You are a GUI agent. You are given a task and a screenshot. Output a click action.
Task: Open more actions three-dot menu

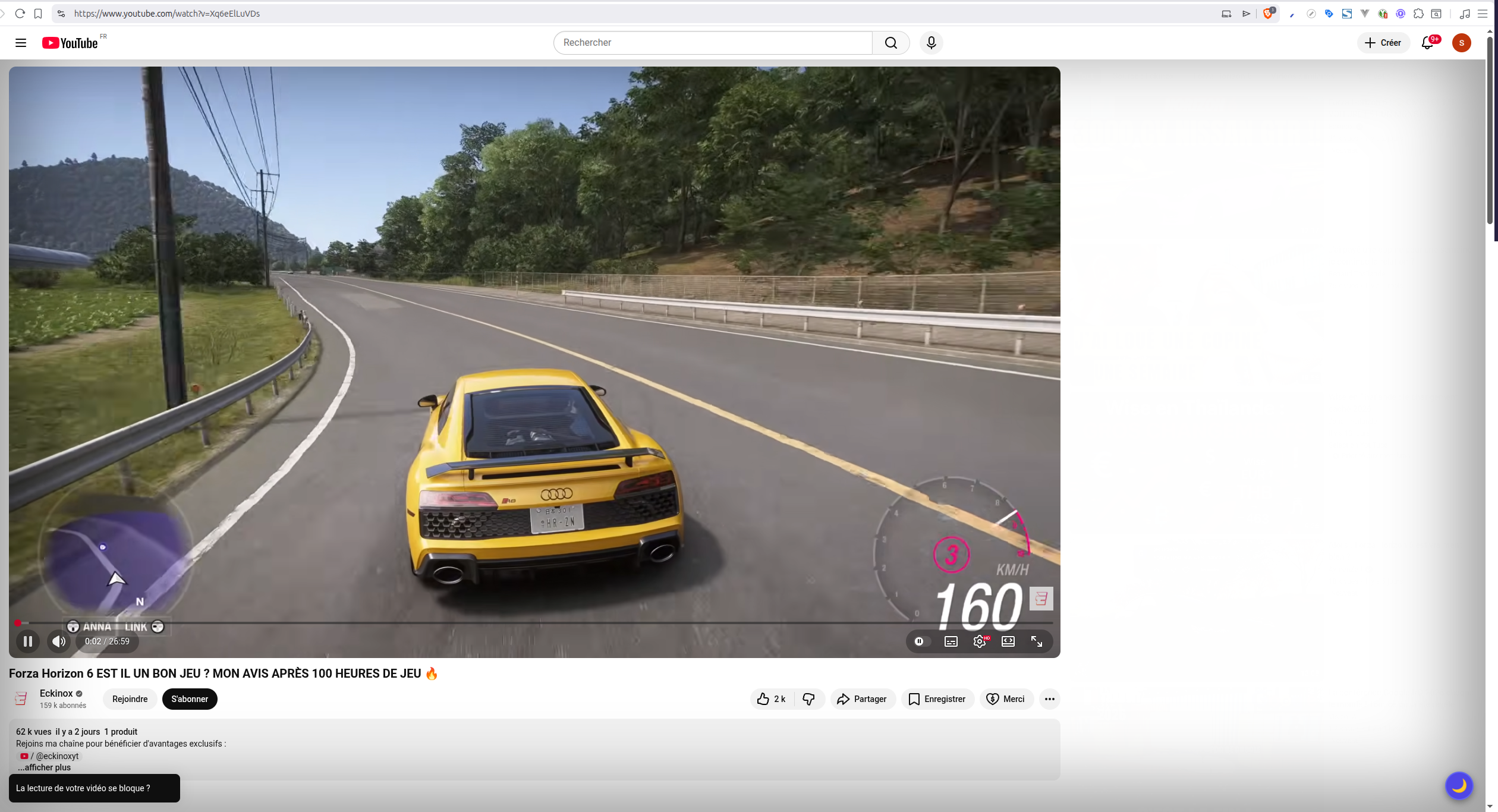[1049, 699]
